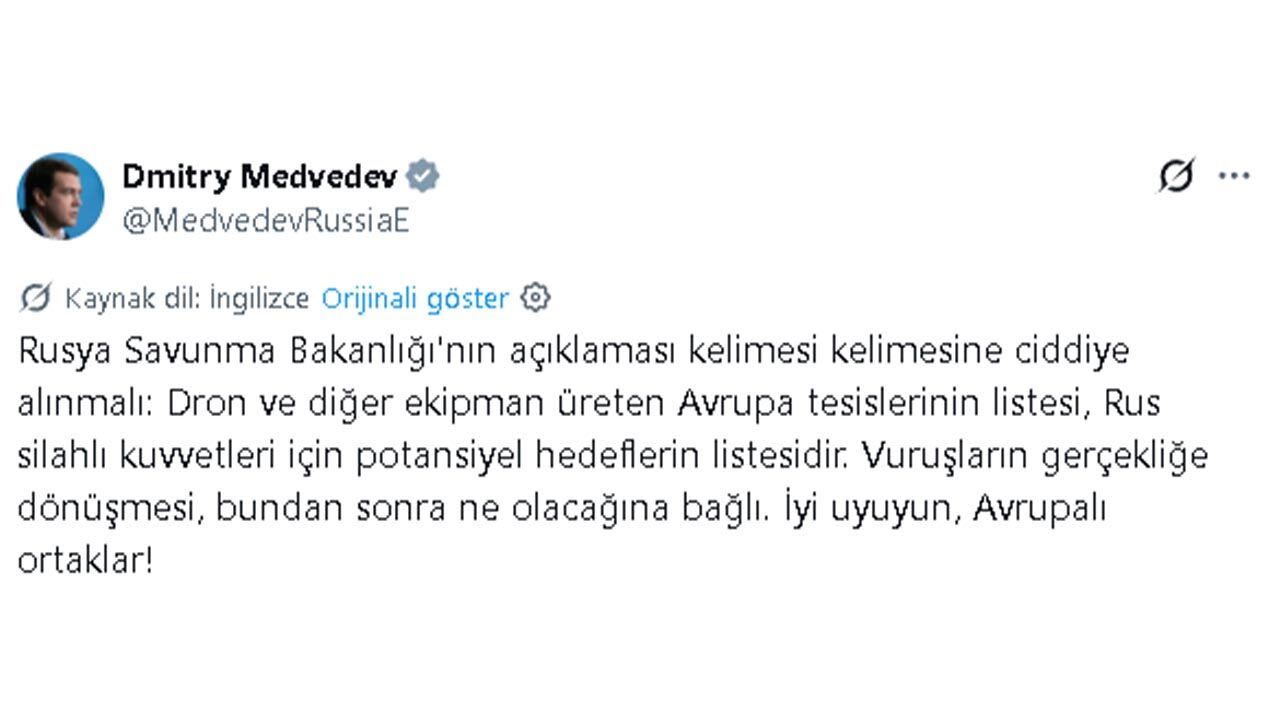Click Kaynak dil: İngilizce label
The height and width of the screenshot is (720, 1280).
point(185,297)
